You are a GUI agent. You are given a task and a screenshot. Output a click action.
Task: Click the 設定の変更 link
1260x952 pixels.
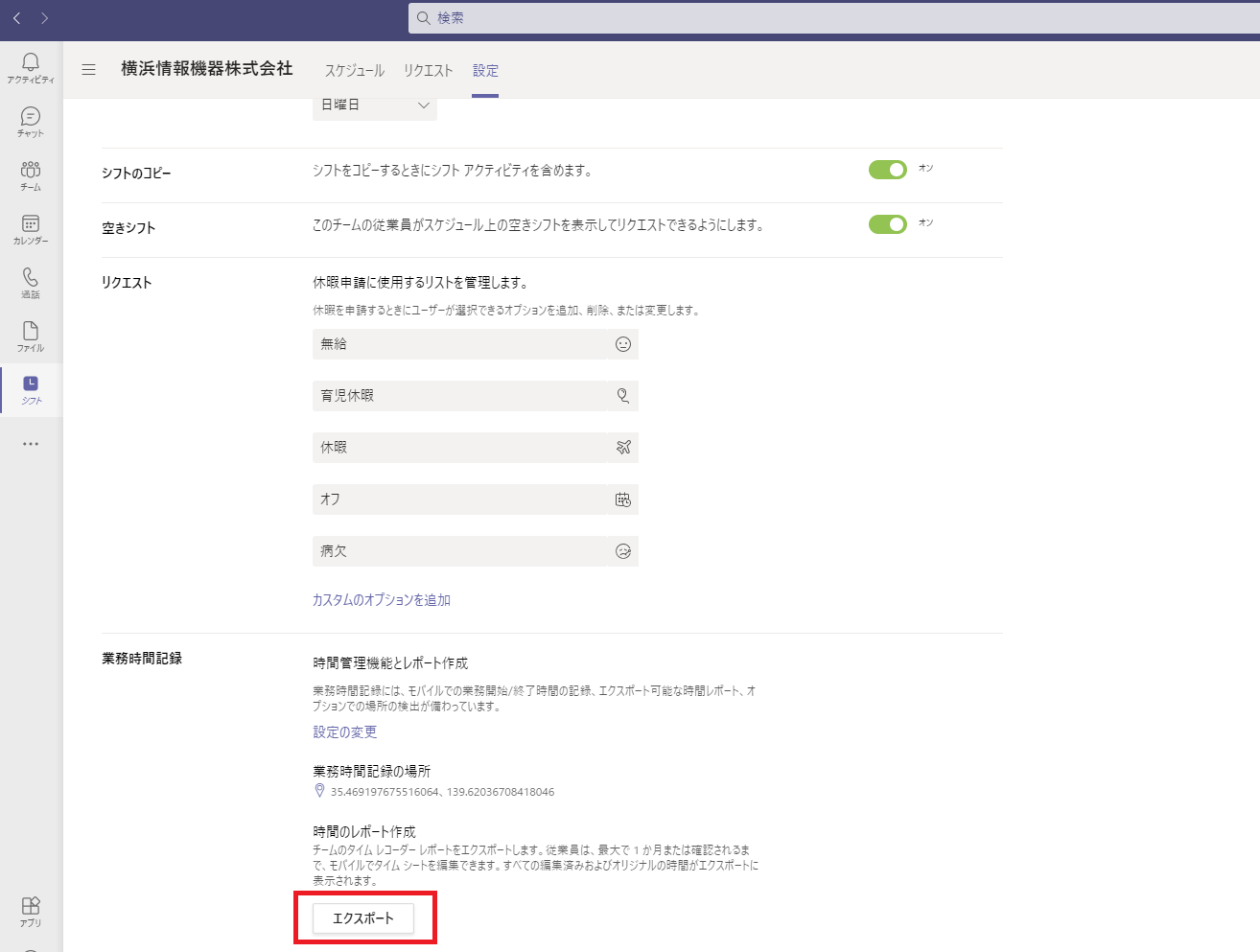click(345, 732)
